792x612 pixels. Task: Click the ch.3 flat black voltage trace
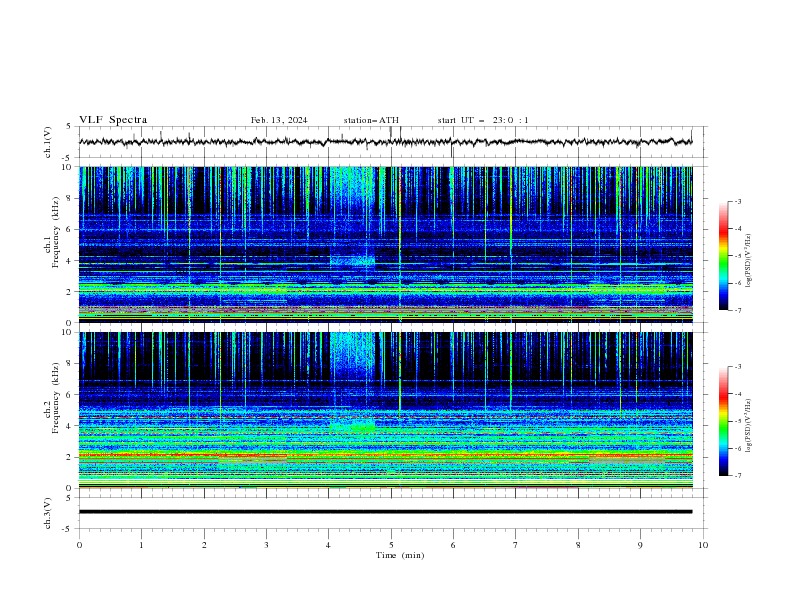tap(385, 512)
